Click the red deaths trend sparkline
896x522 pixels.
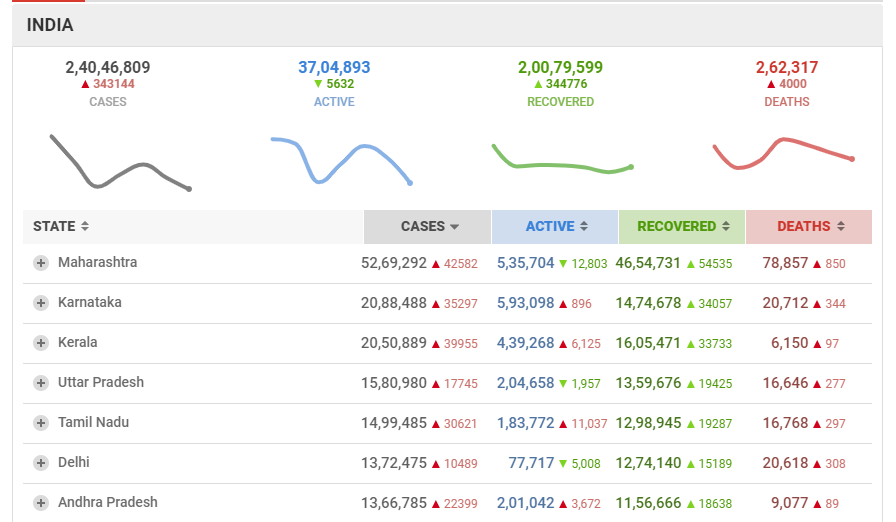(x=783, y=154)
